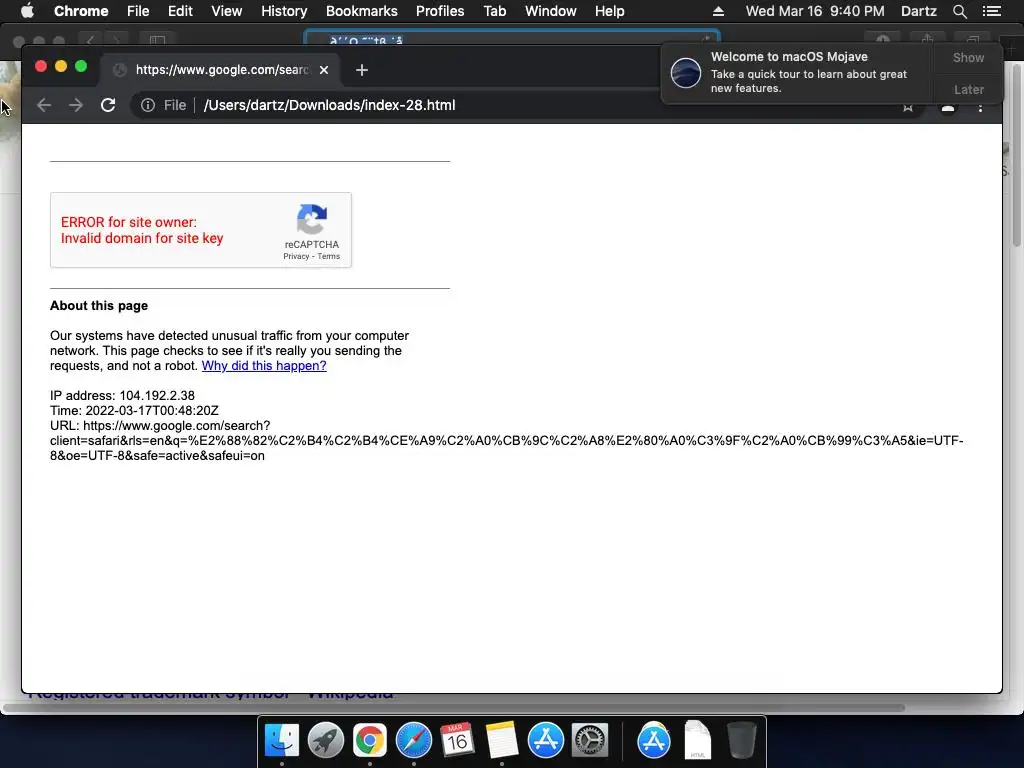Image resolution: width=1024 pixels, height=768 pixels.
Task: Open the HTML file in the Dock
Action: [697, 741]
